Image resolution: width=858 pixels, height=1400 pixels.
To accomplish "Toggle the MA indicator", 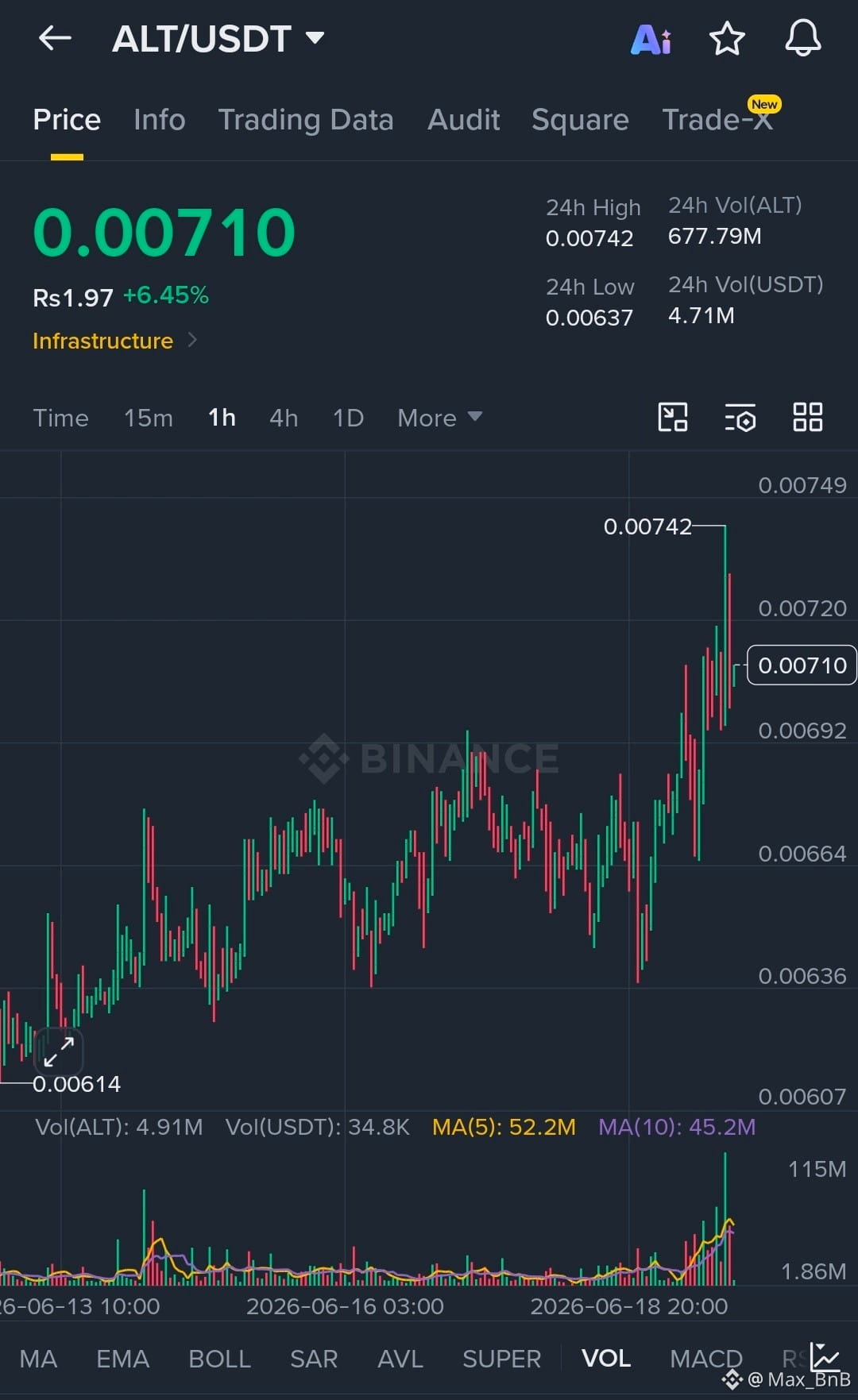I will pyautogui.click(x=38, y=1359).
